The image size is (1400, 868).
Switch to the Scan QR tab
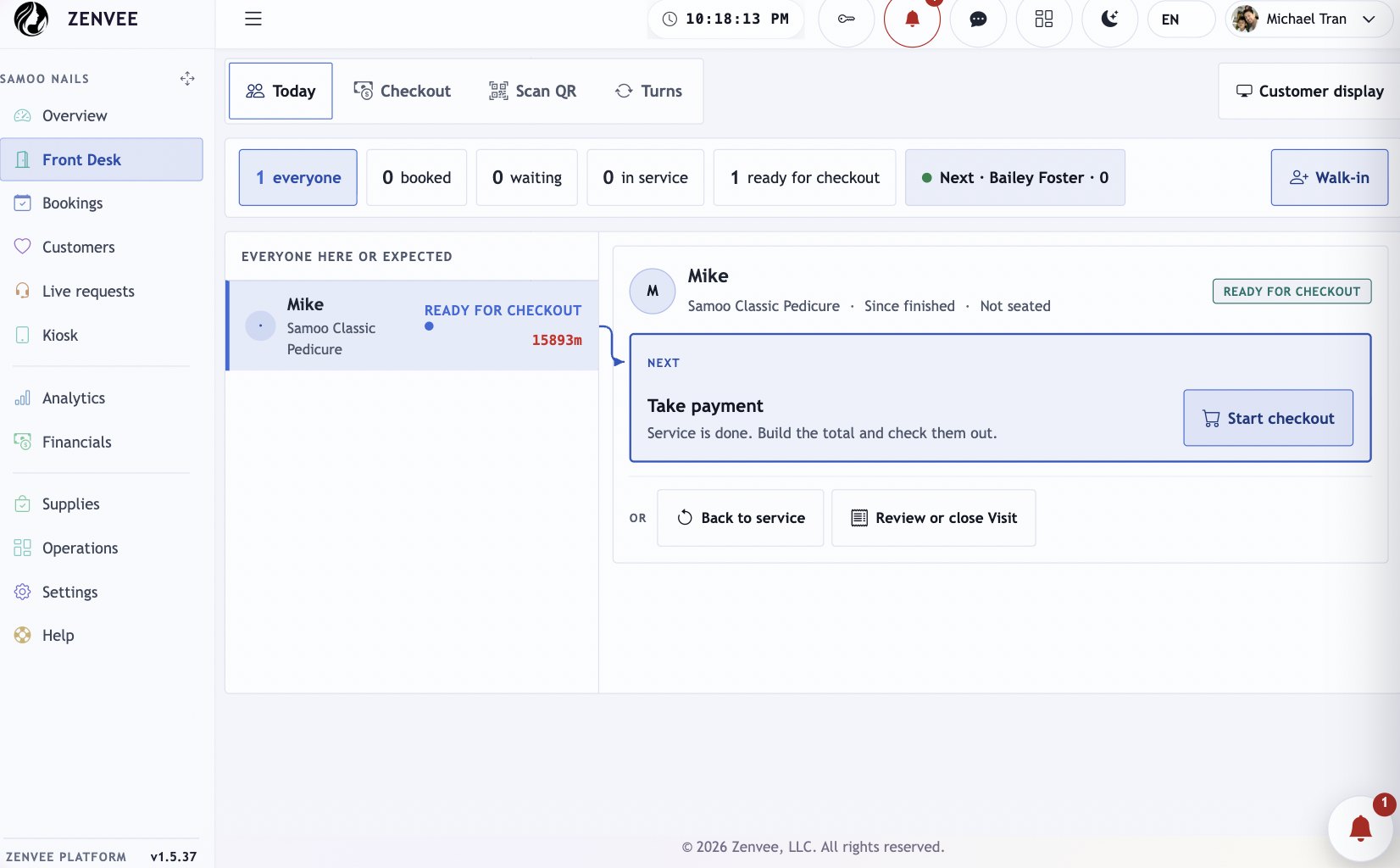tap(532, 91)
